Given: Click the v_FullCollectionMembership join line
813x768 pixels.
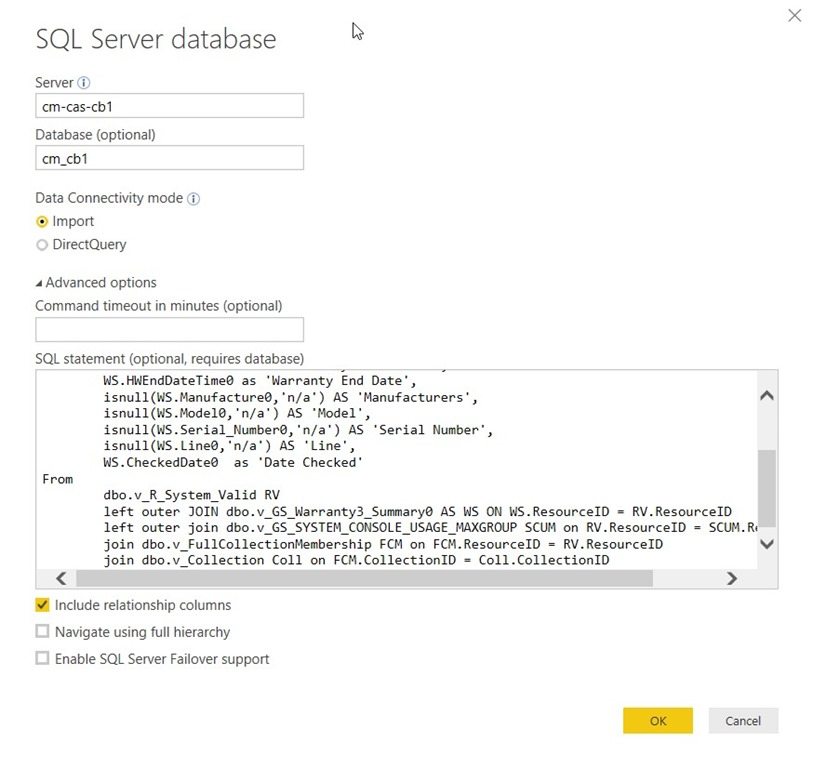Looking at the screenshot, I should point(383,544).
